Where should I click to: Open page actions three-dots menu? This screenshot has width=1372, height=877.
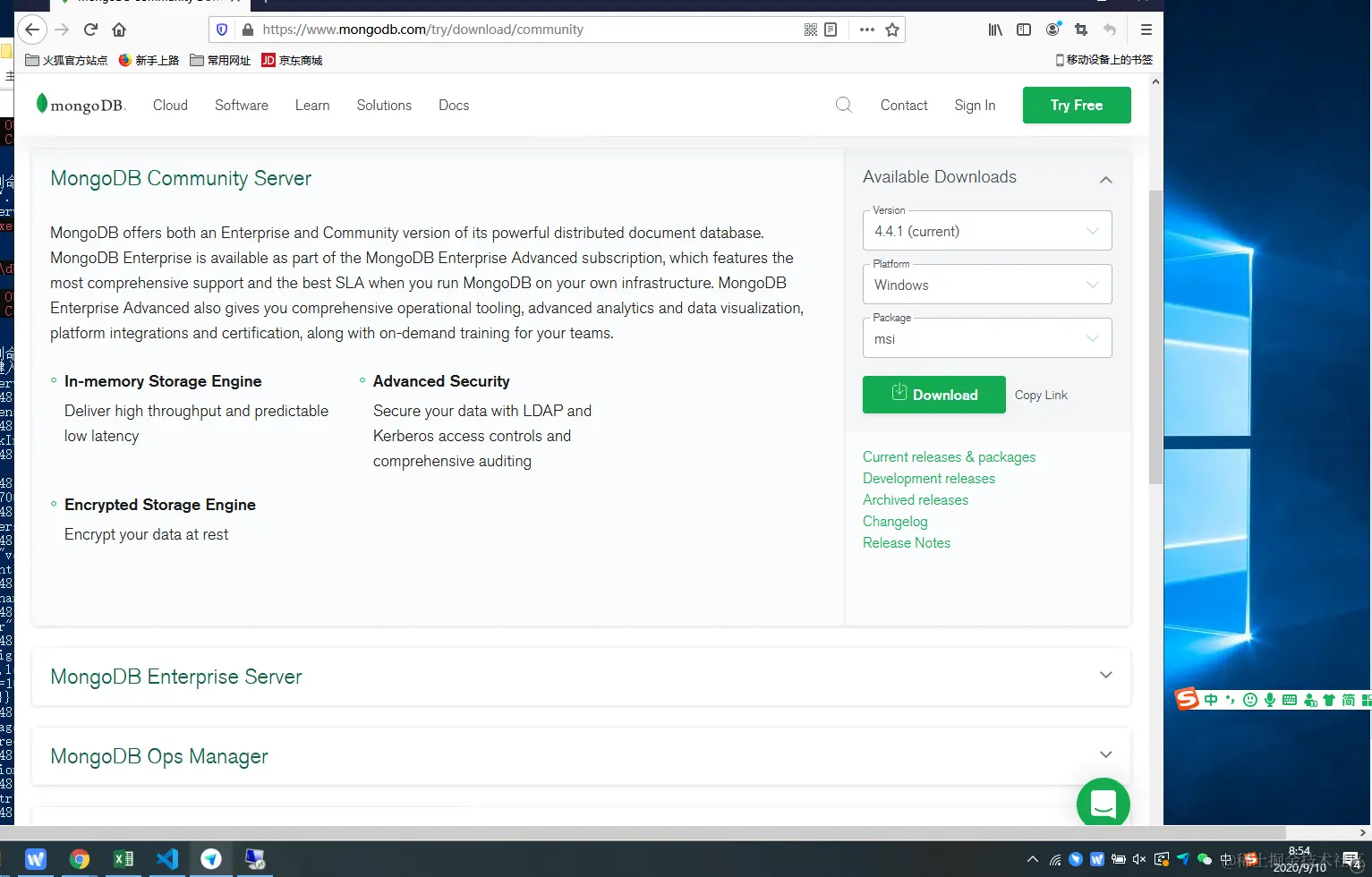tap(866, 30)
